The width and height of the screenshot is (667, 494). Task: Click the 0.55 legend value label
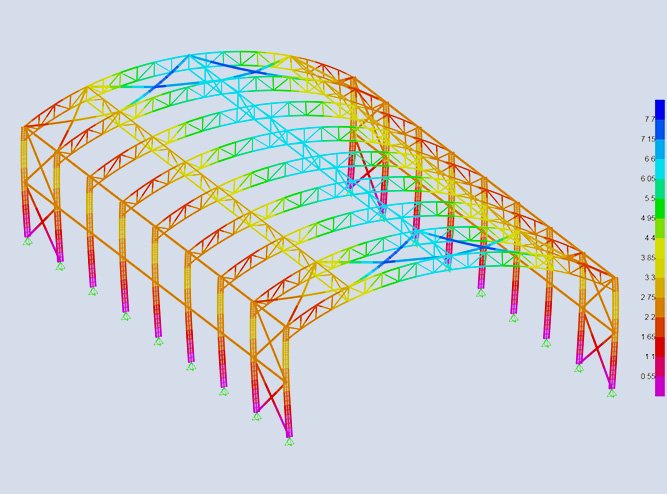pyautogui.click(x=647, y=376)
